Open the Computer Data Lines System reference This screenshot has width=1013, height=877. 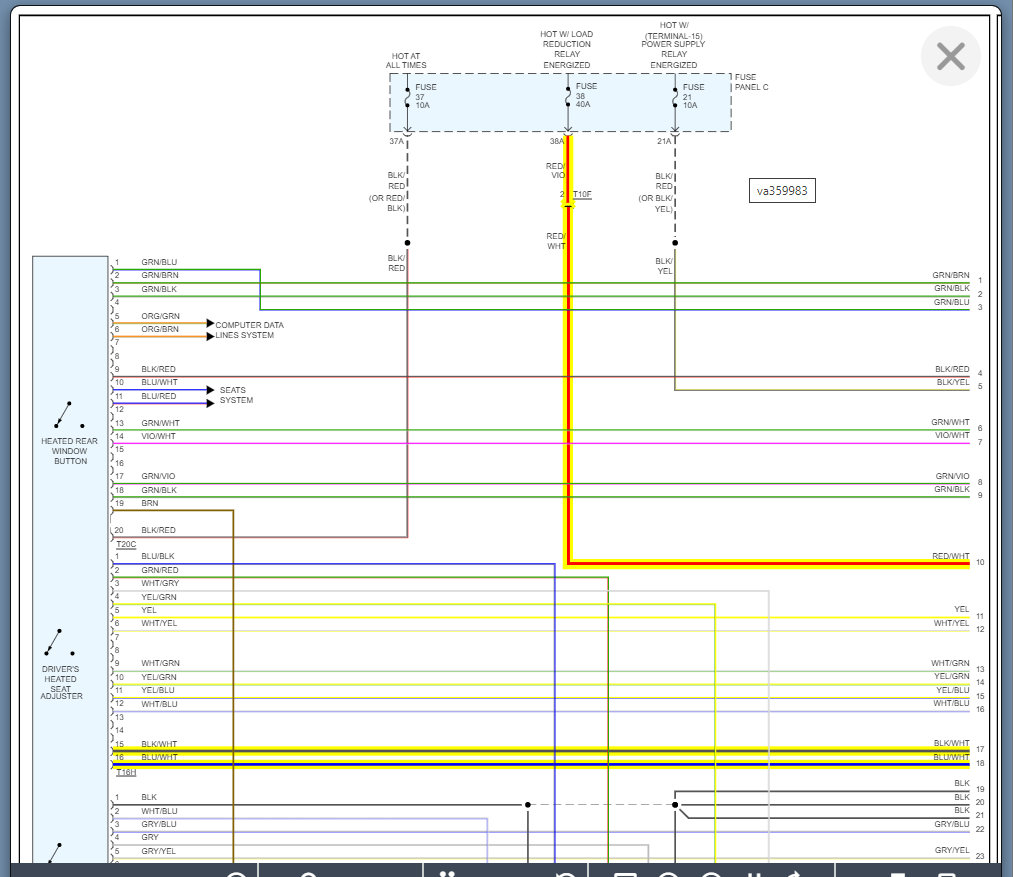(249, 330)
